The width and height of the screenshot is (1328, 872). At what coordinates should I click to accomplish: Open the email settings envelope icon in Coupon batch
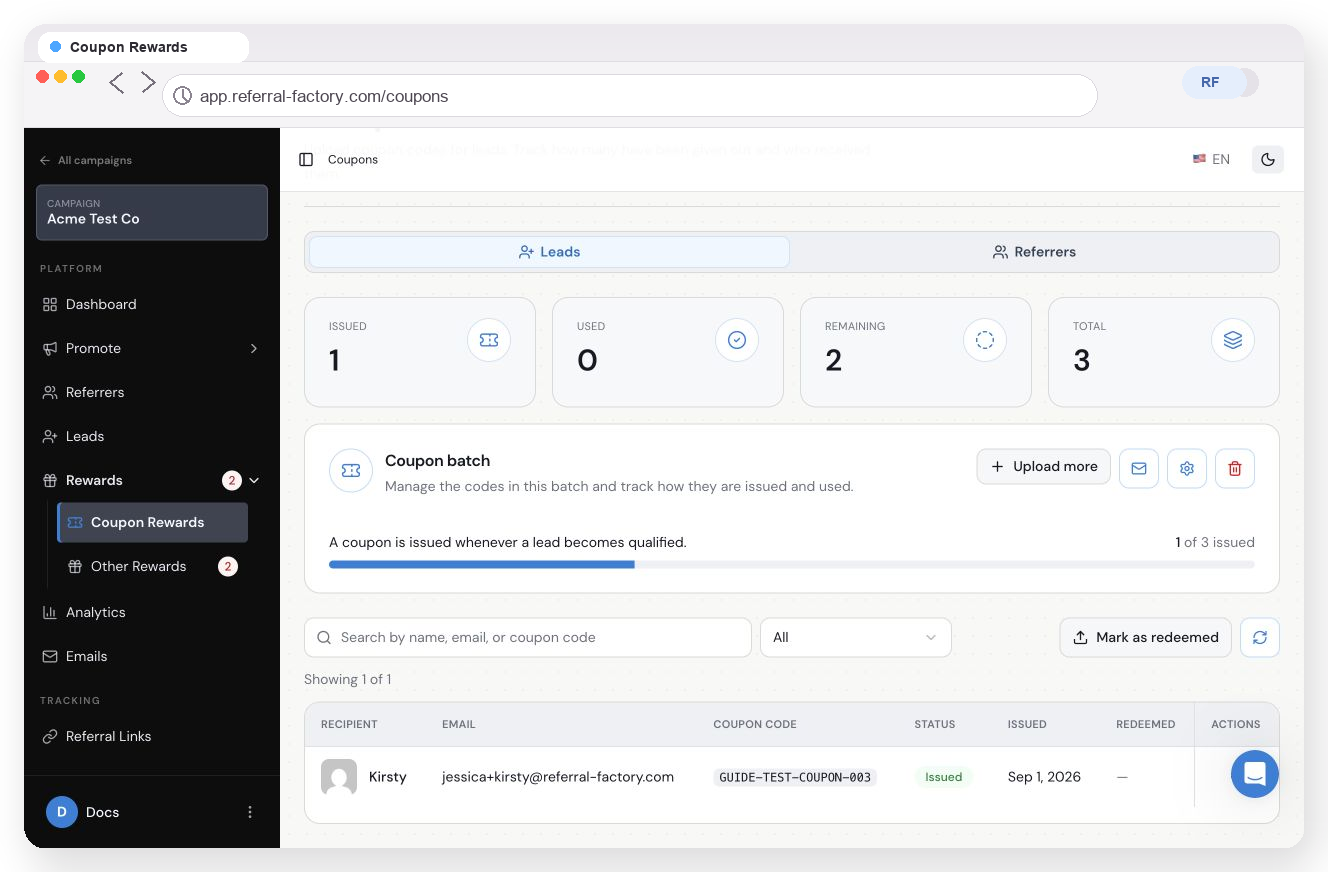coord(1139,468)
